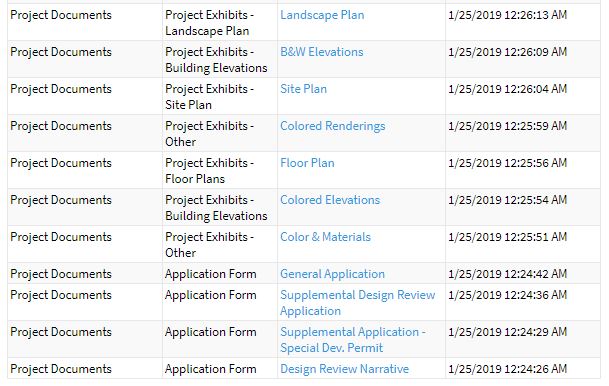609x386 pixels.
Task: Click the 12:24:26 AM timestamp cell
Action: (x=522, y=369)
